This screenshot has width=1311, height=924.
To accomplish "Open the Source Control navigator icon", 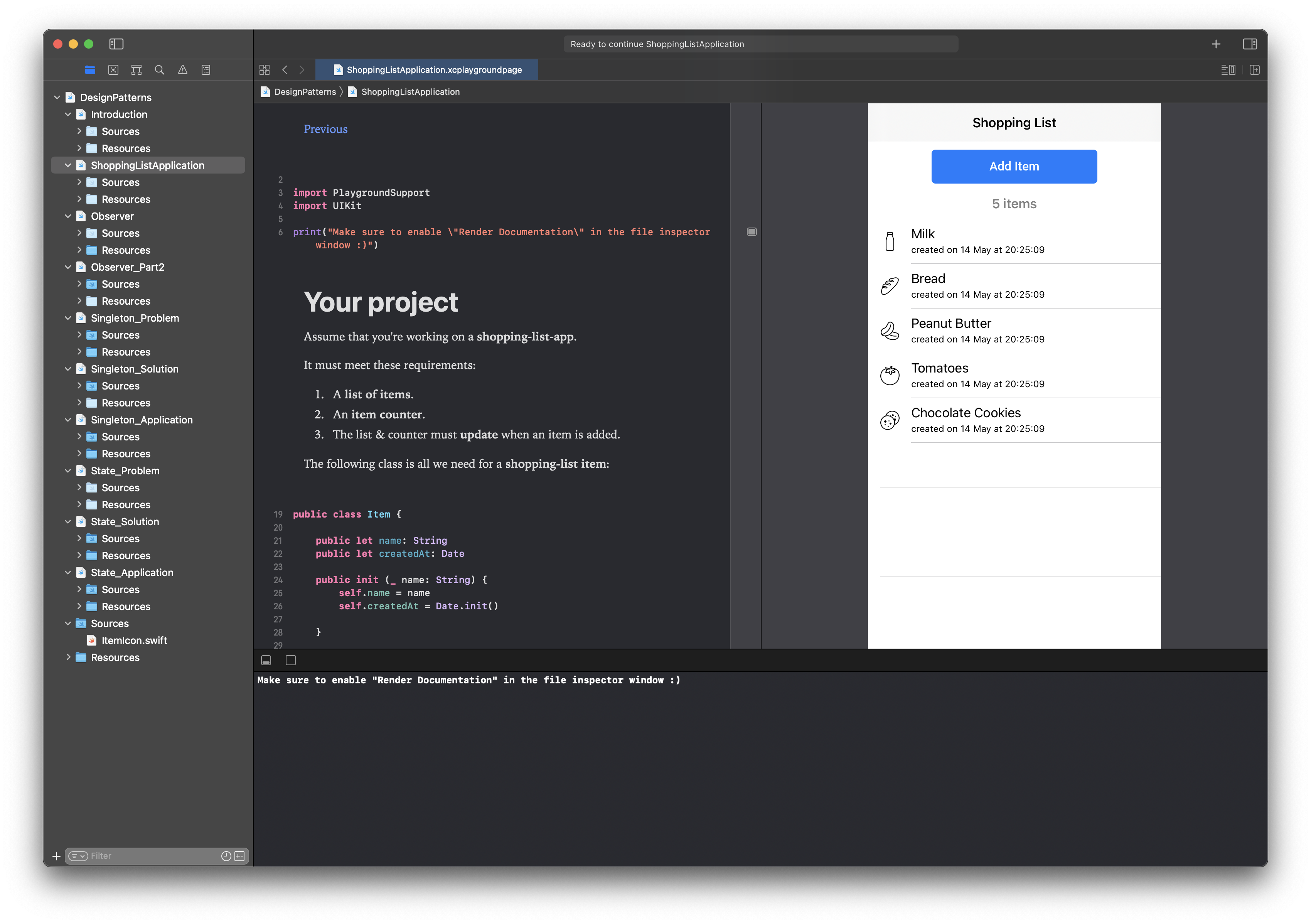I will tap(113, 70).
